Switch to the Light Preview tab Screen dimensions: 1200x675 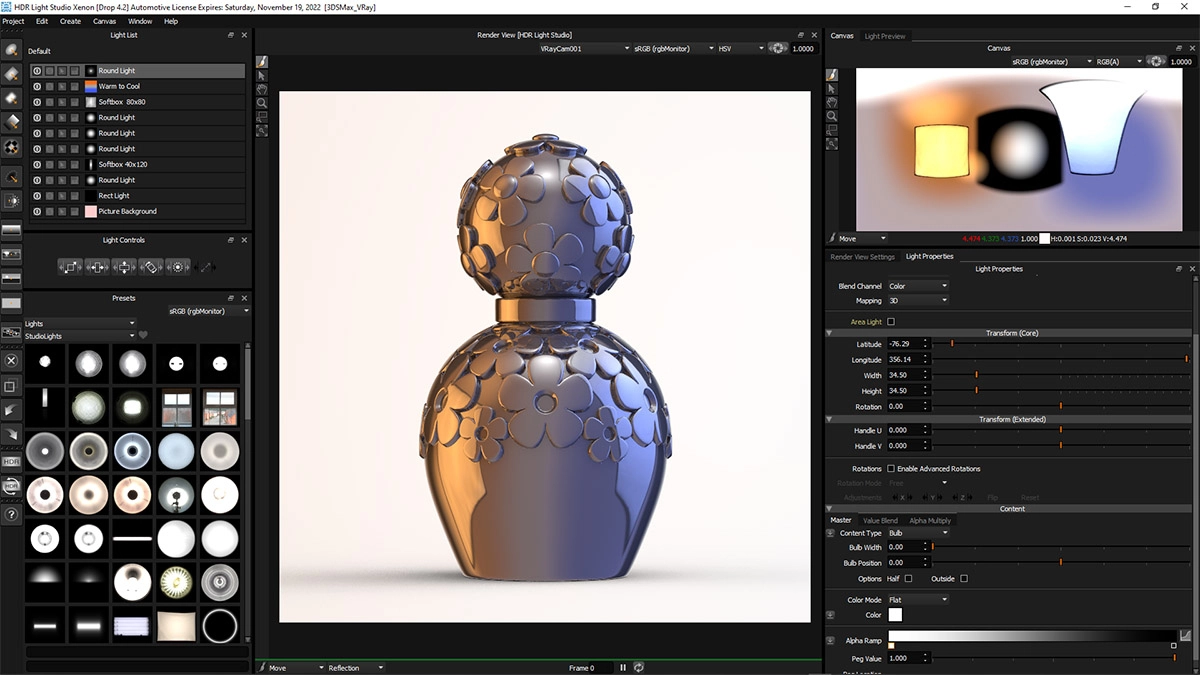point(884,36)
